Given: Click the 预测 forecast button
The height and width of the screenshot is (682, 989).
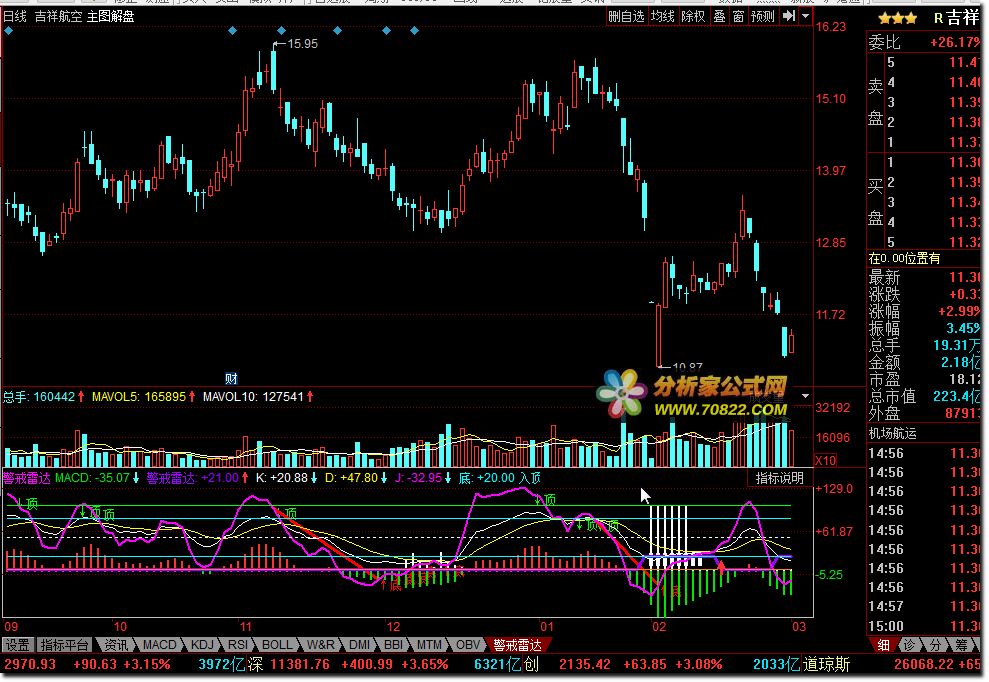Looking at the screenshot, I should point(762,16).
